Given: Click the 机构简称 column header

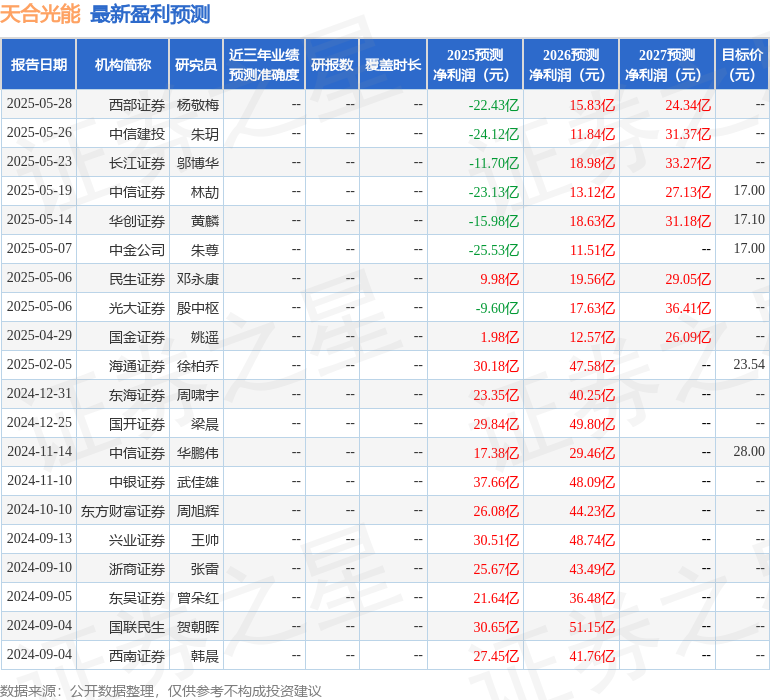Looking at the screenshot, I should 122,65.
